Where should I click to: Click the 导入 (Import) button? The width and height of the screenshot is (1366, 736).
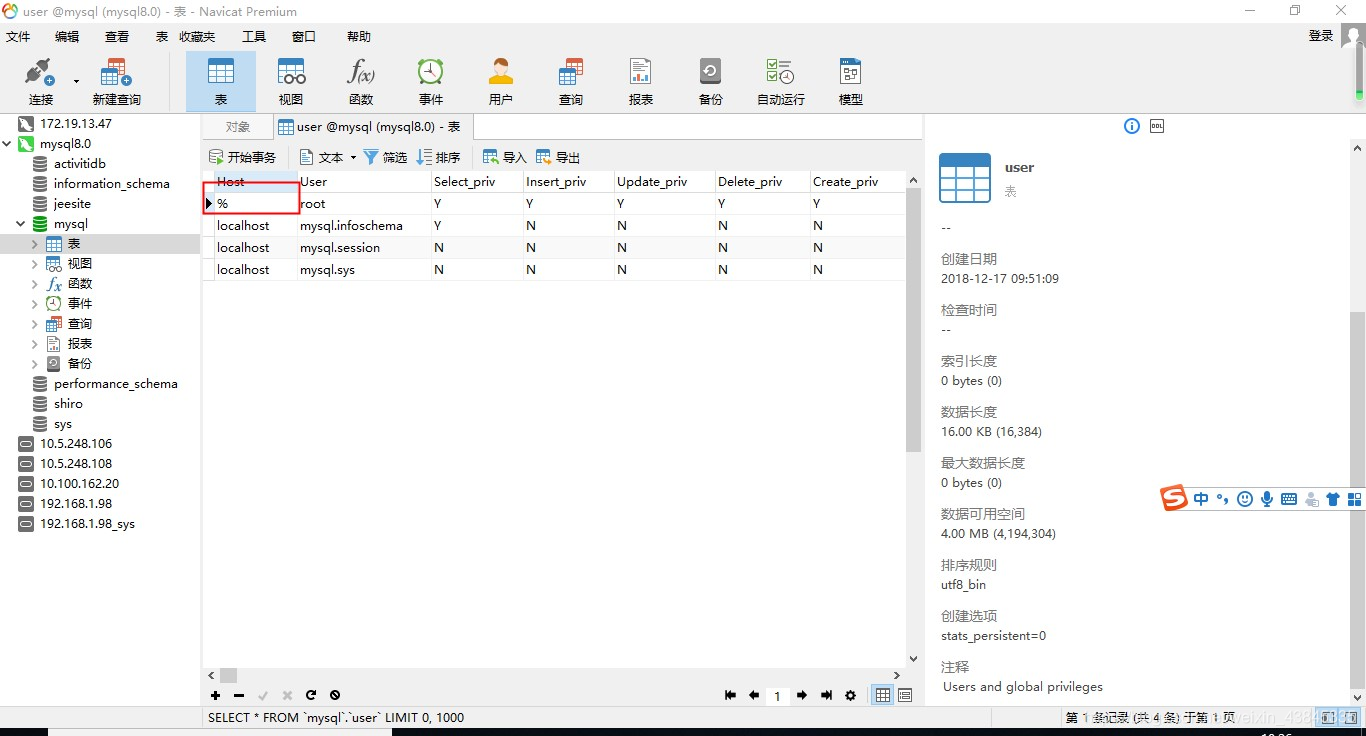pos(504,158)
